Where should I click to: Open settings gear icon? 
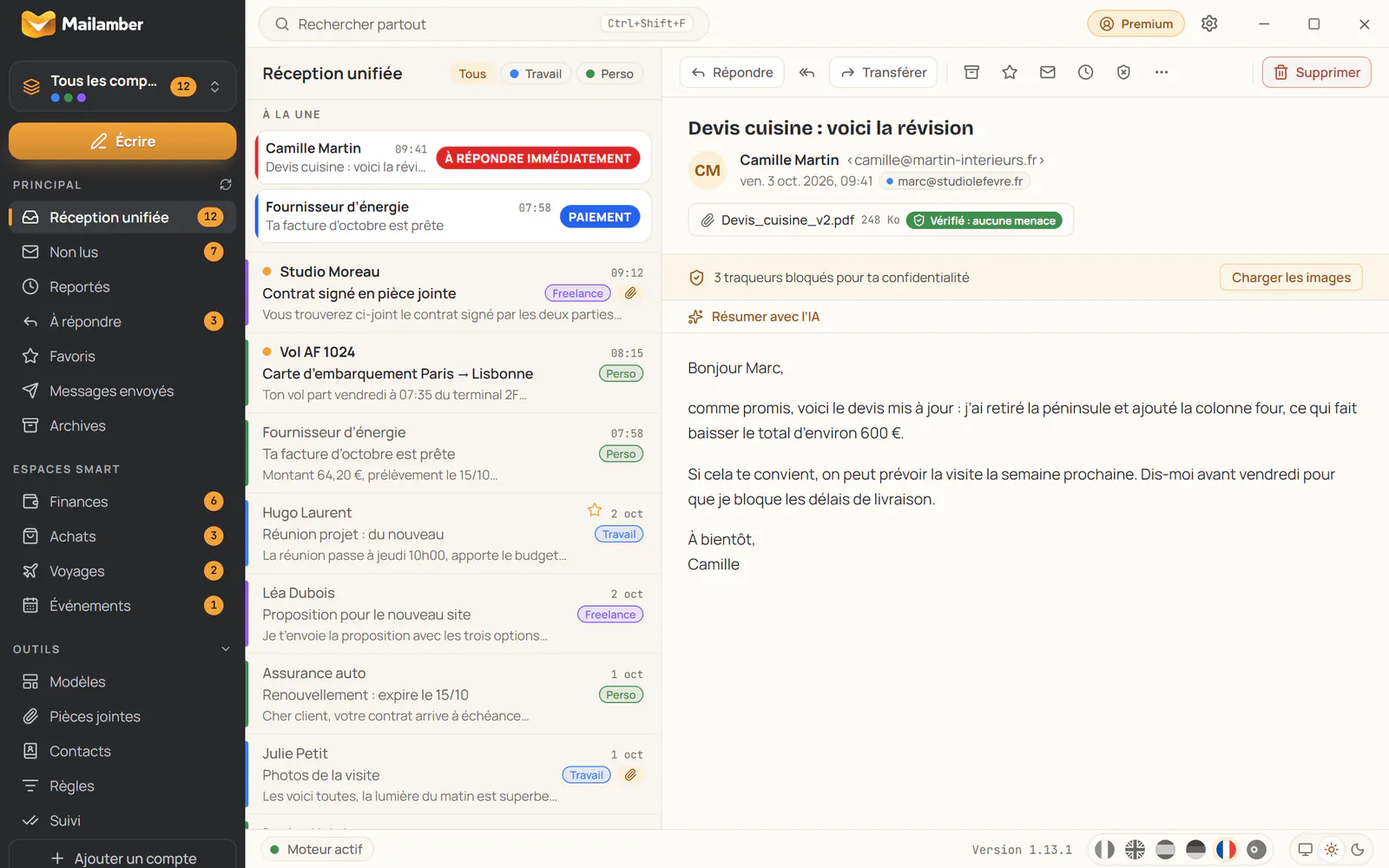pos(1209,23)
